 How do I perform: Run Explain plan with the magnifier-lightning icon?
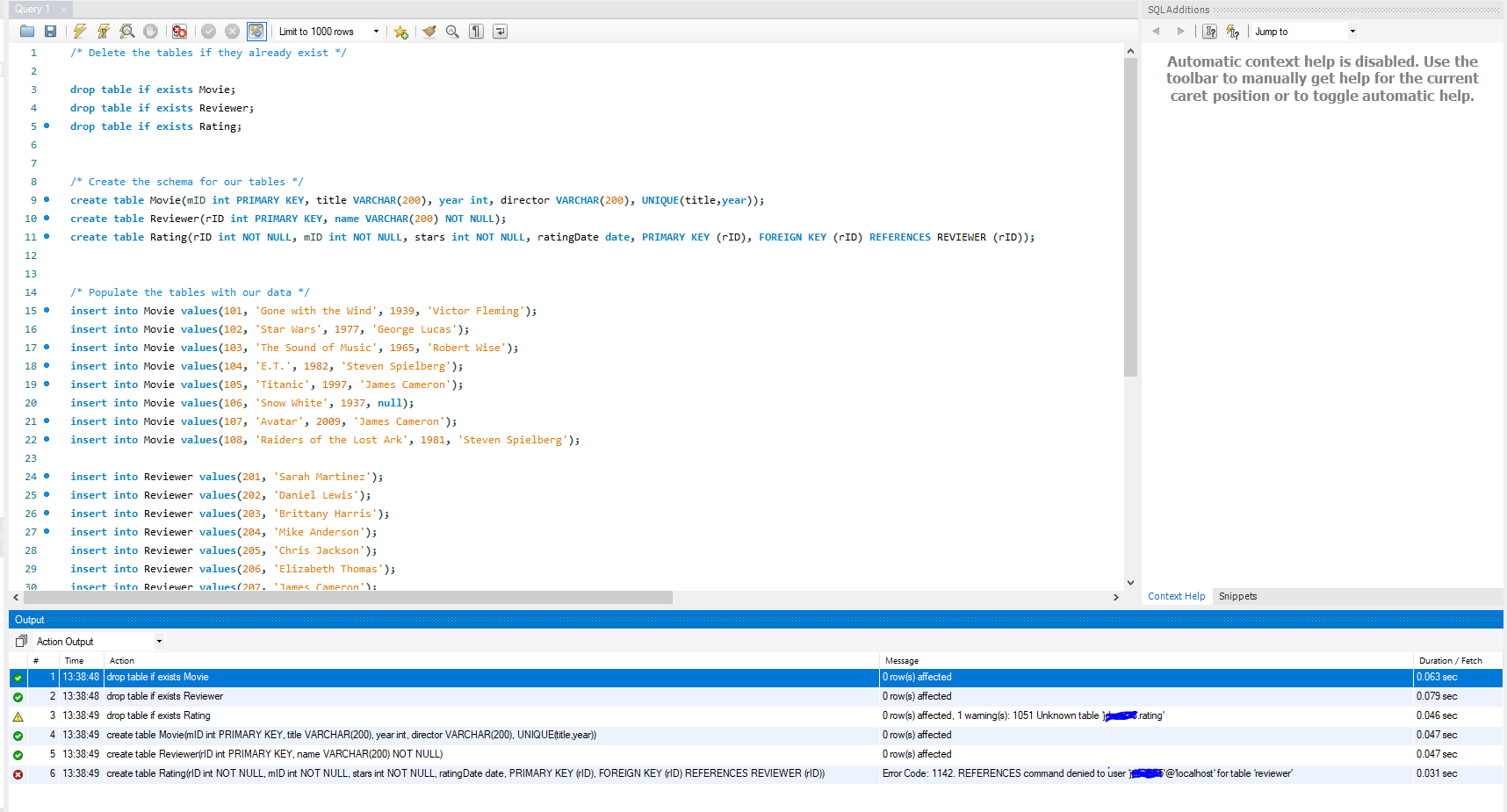(x=127, y=32)
